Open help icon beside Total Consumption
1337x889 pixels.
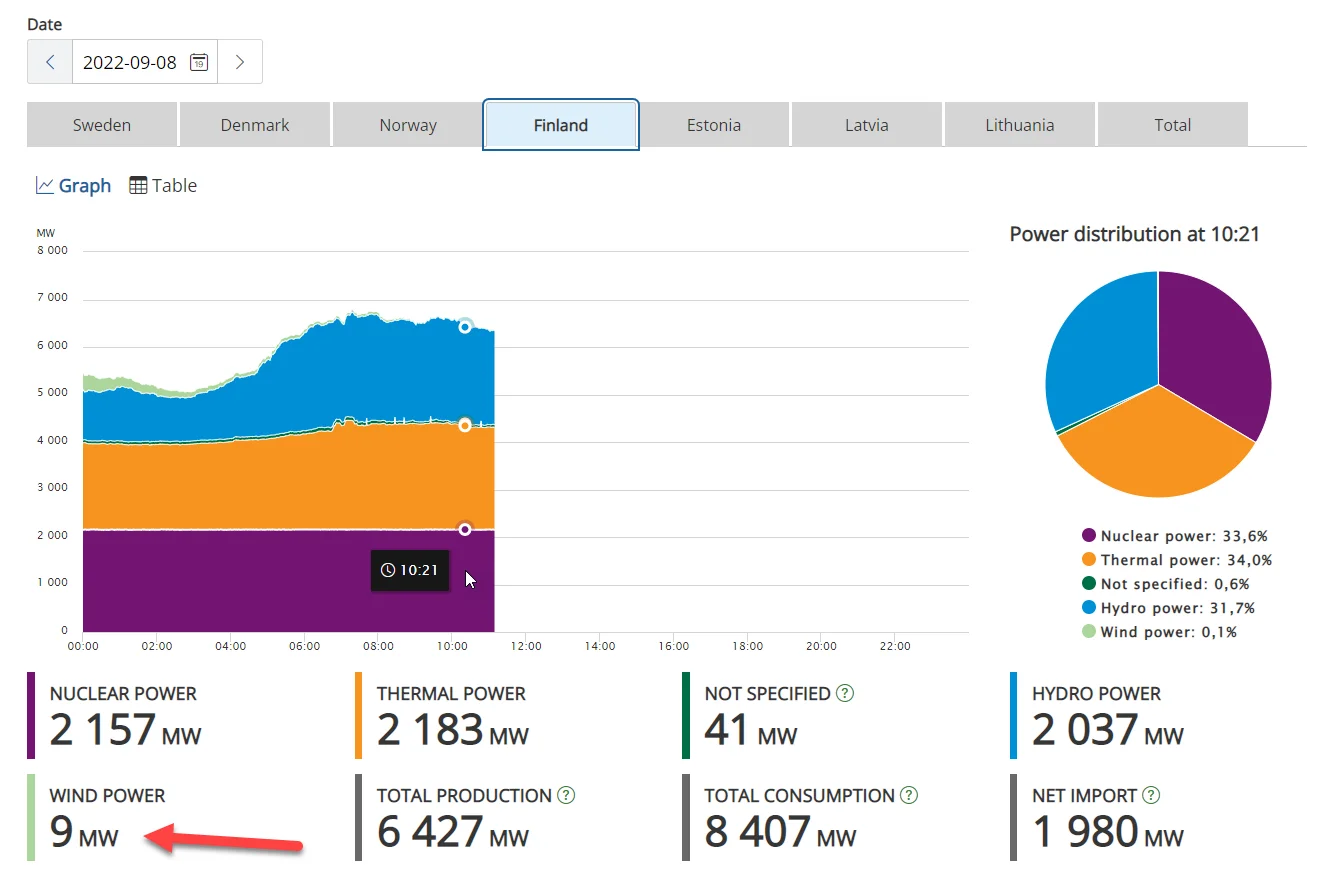pyautogui.click(x=909, y=796)
